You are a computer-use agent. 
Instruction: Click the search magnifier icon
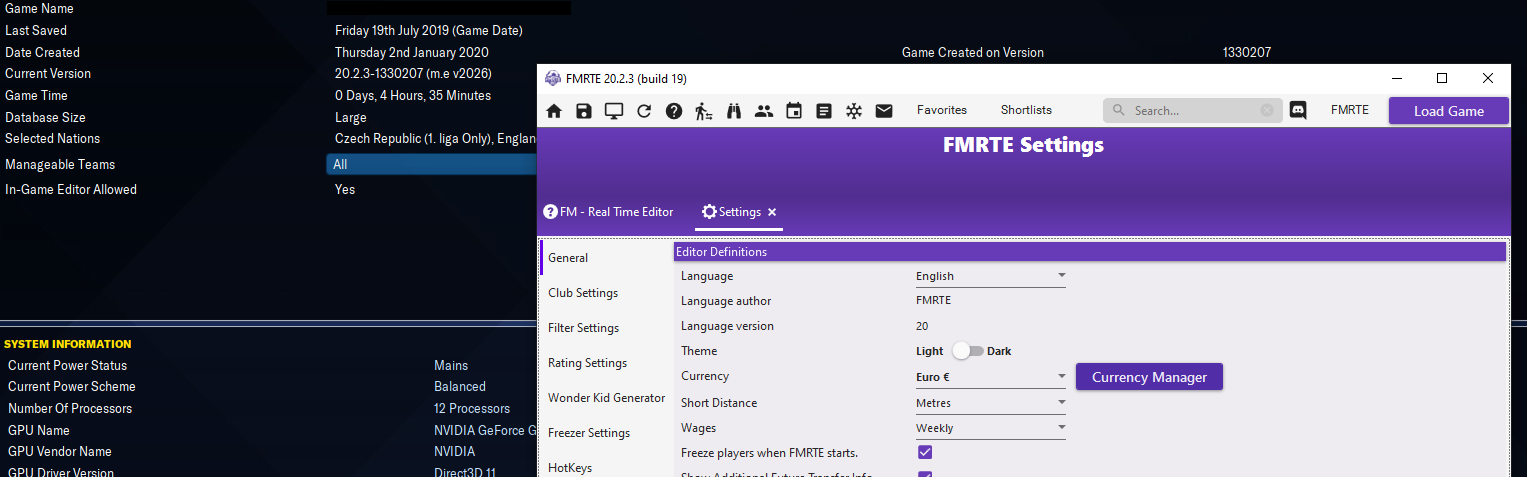point(1119,110)
